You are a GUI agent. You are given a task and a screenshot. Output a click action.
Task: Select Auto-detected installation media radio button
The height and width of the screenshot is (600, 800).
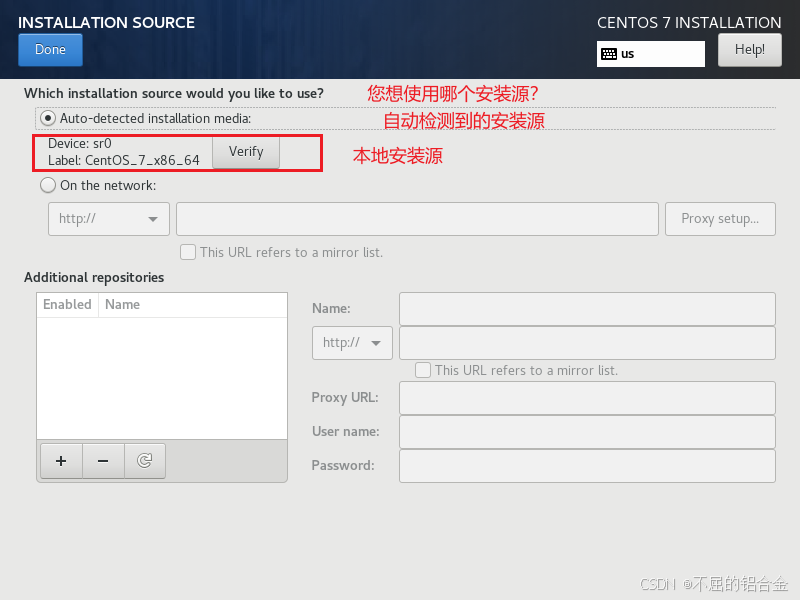coord(48,119)
